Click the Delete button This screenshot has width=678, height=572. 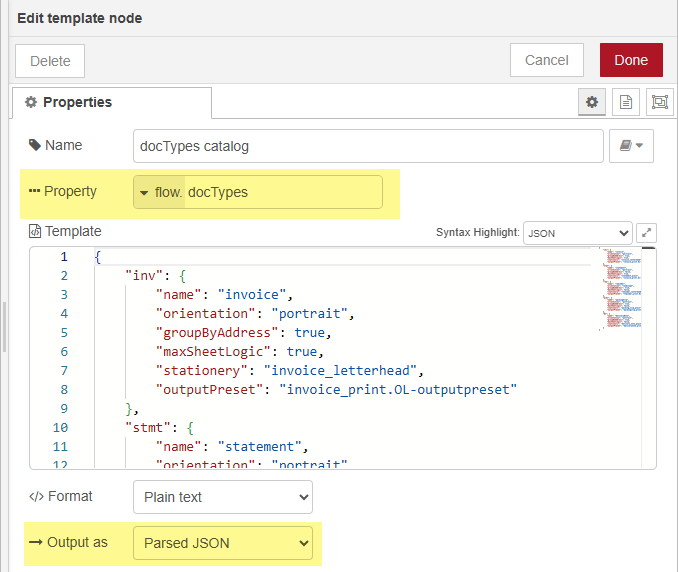[50, 60]
